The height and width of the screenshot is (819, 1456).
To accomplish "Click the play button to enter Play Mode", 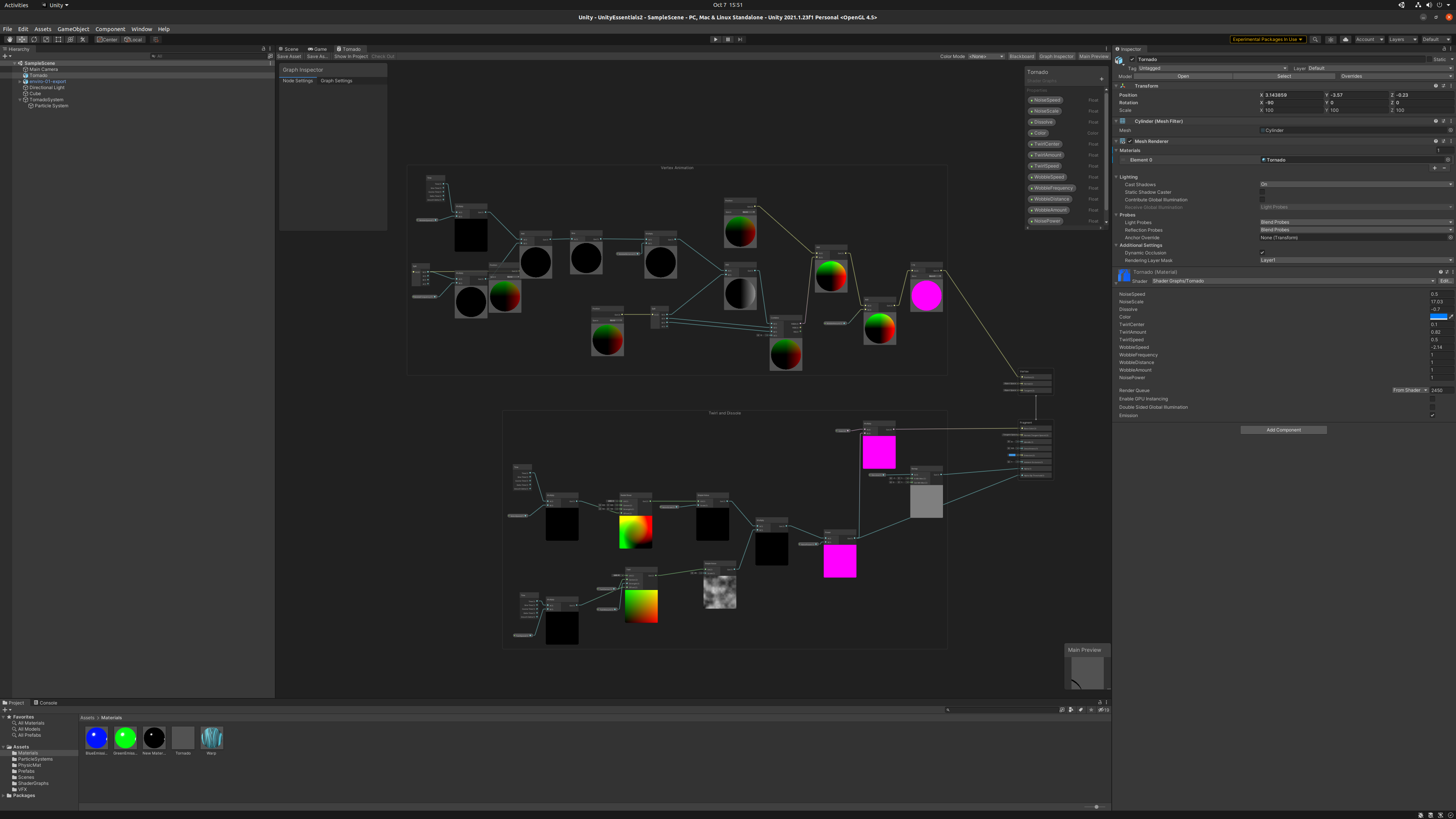I will pos(716,39).
